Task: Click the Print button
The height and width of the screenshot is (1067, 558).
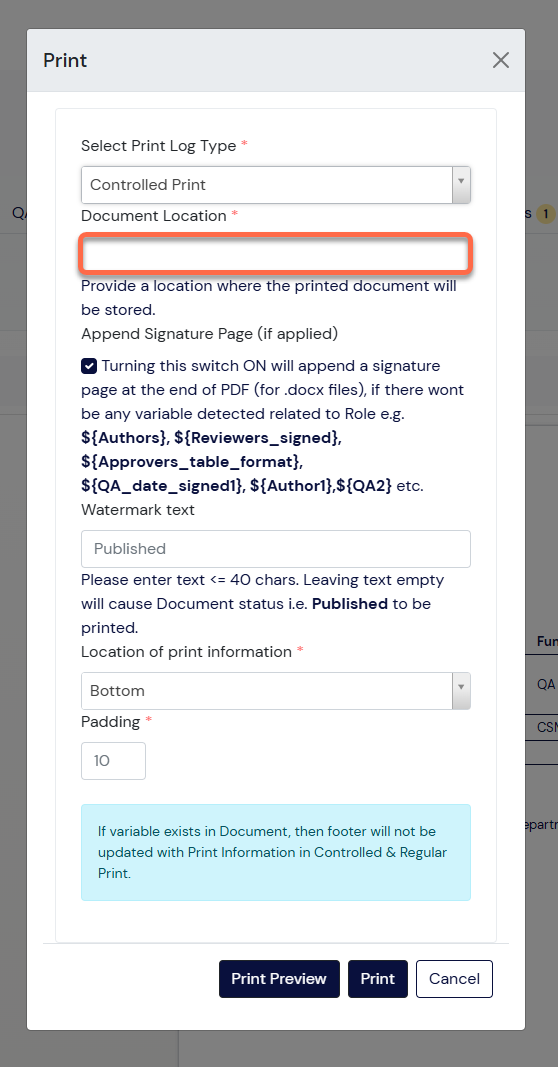Action: coord(378,979)
